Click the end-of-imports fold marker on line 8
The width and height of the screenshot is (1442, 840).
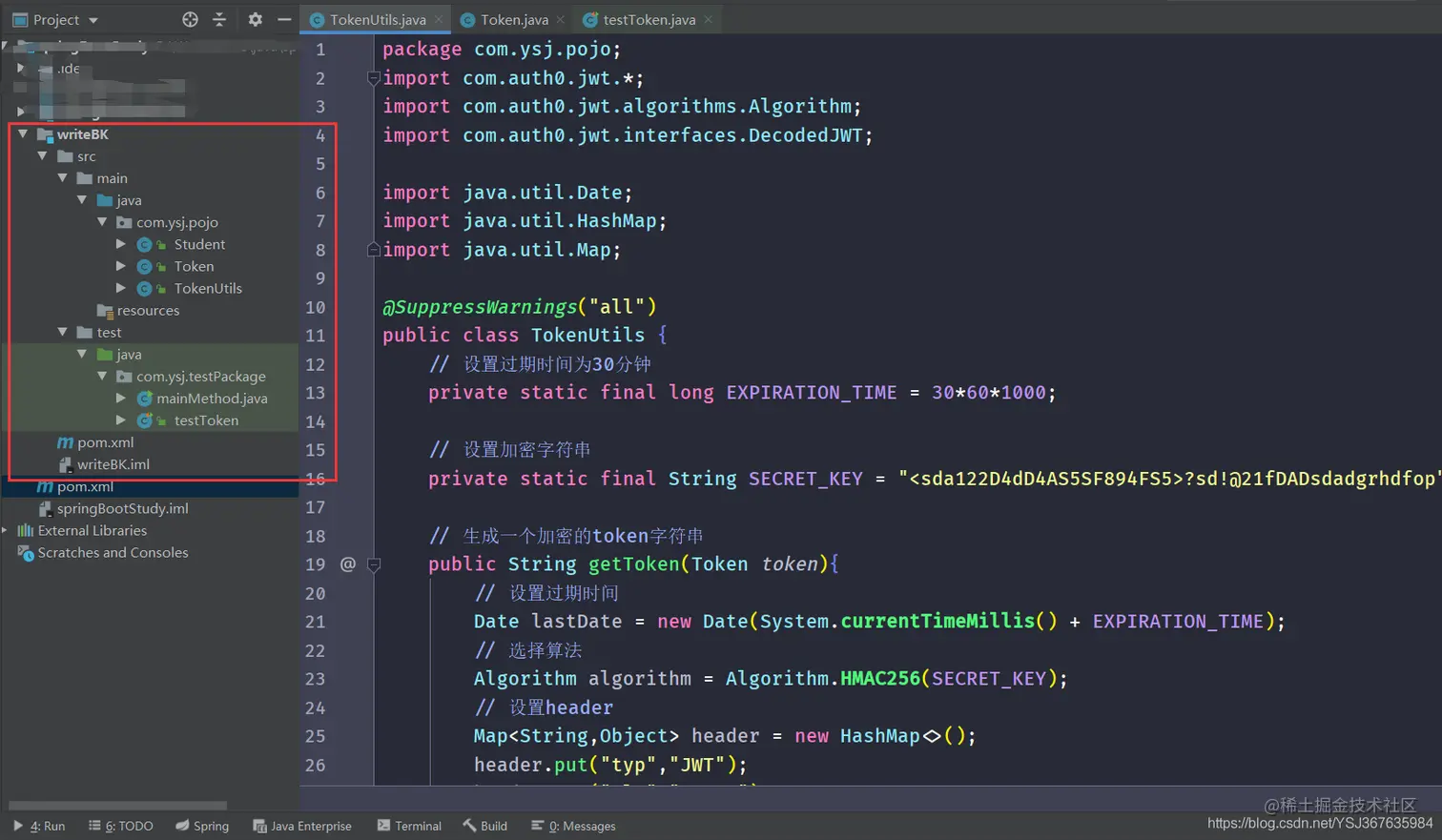click(x=374, y=250)
